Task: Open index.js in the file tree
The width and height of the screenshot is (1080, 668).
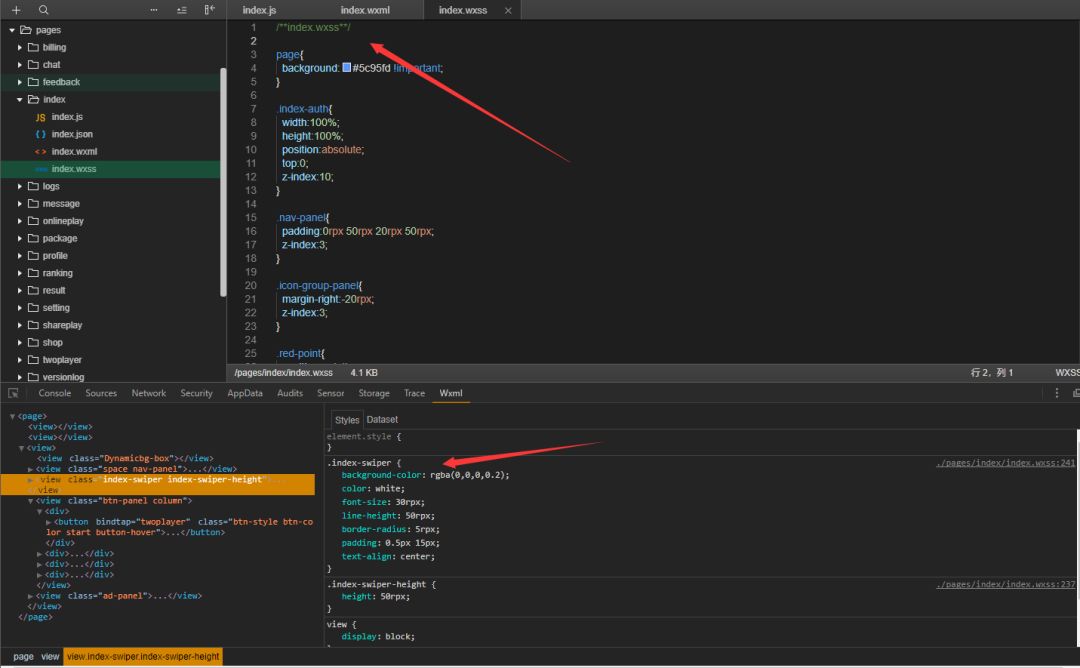Action: pos(67,117)
